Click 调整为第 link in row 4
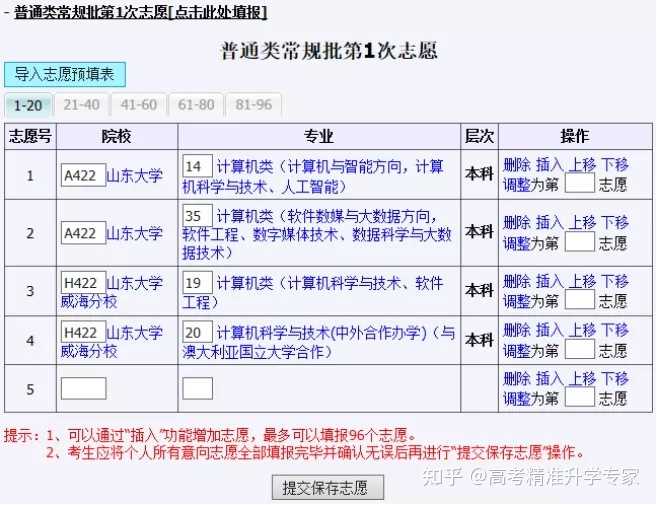 [x=531, y=350]
